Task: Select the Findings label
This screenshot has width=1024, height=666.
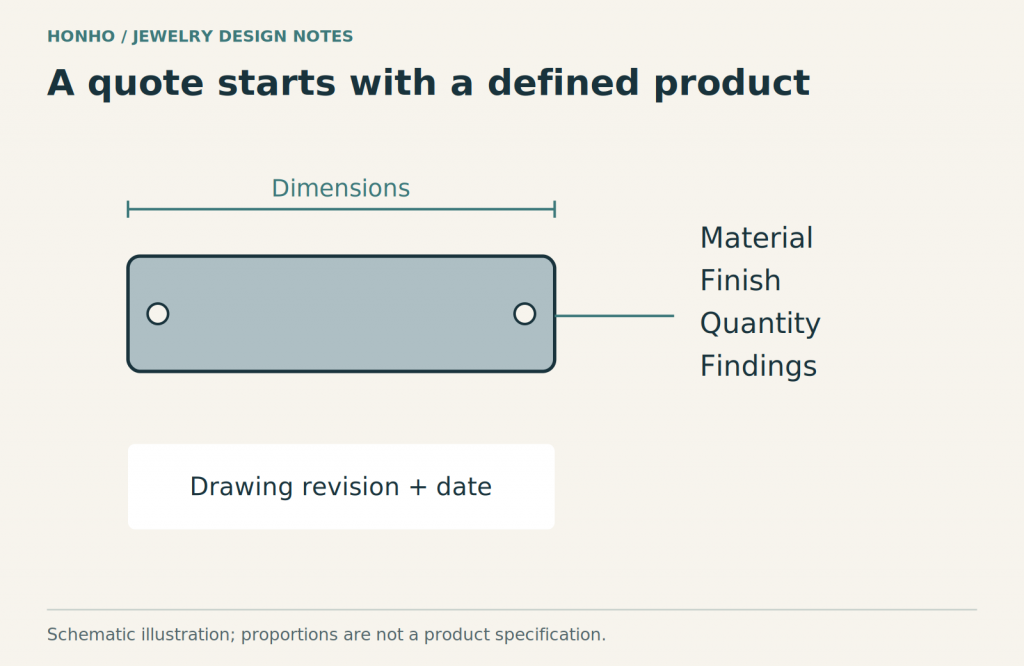Action: tap(758, 366)
